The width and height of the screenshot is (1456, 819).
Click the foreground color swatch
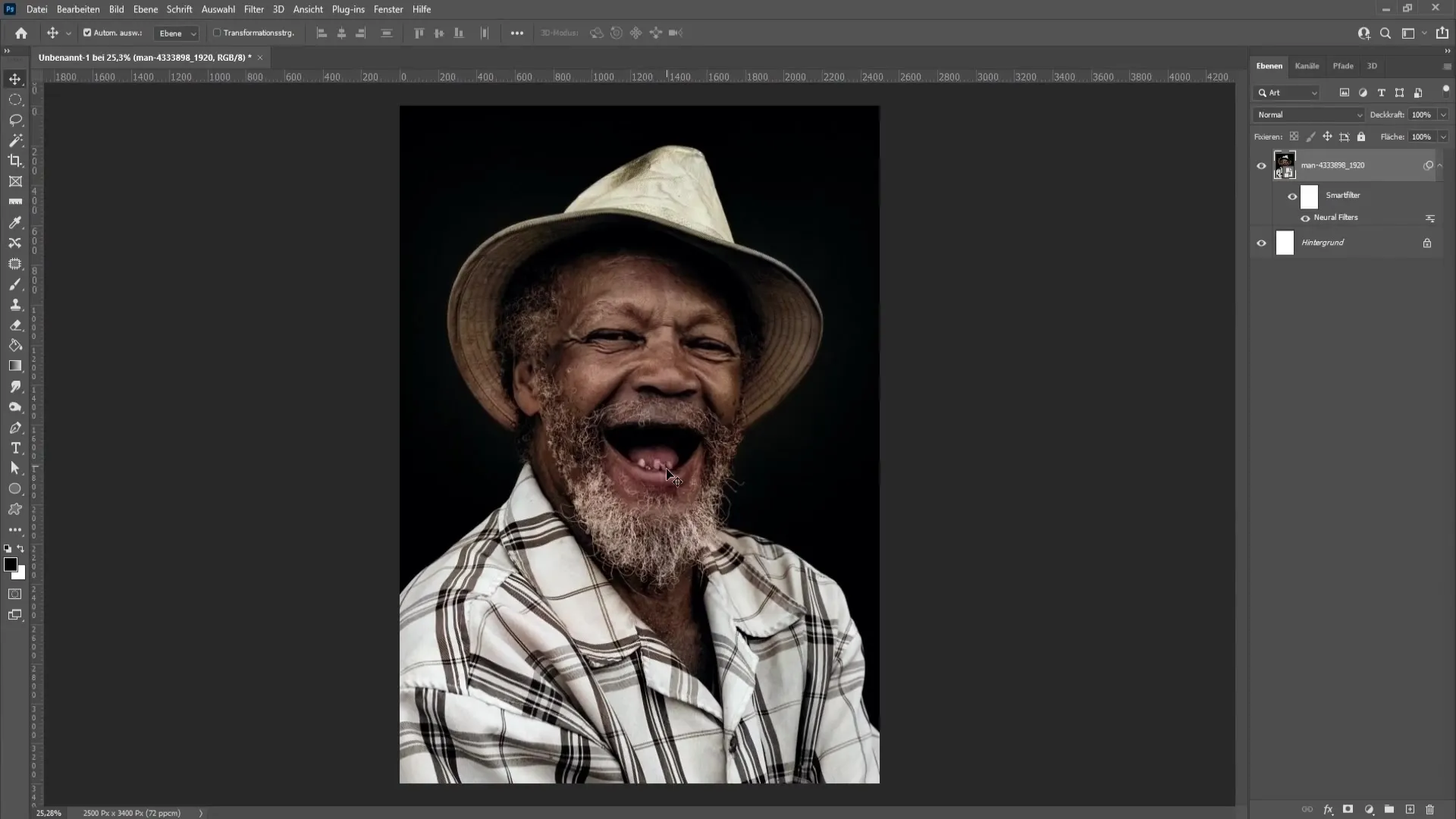click(11, 564)
